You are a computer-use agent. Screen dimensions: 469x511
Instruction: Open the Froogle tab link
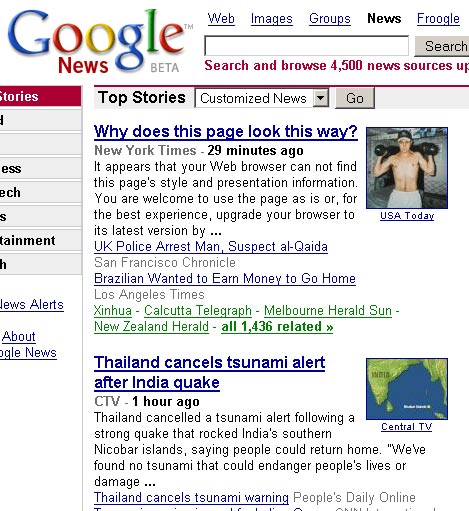pos(438,18)
